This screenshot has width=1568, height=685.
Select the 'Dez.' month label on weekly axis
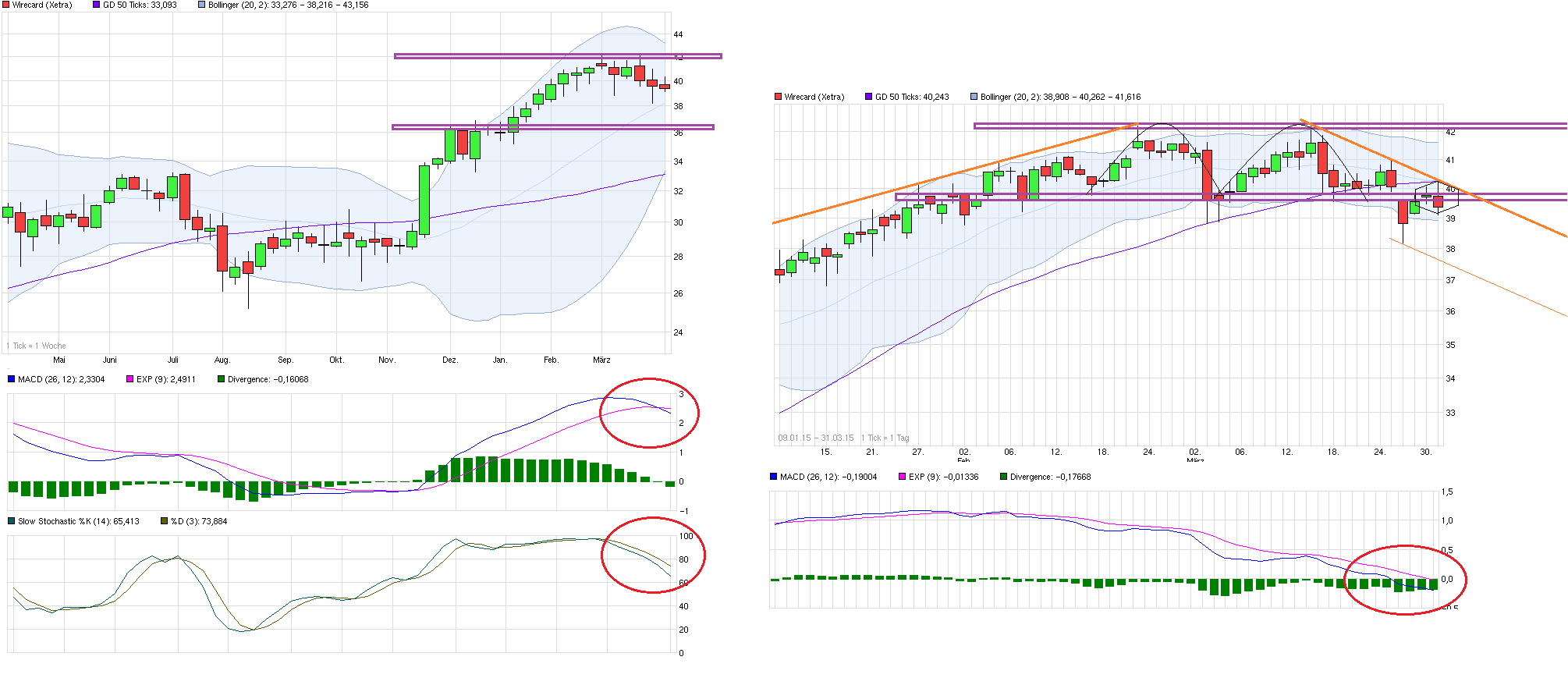[449, 360]
